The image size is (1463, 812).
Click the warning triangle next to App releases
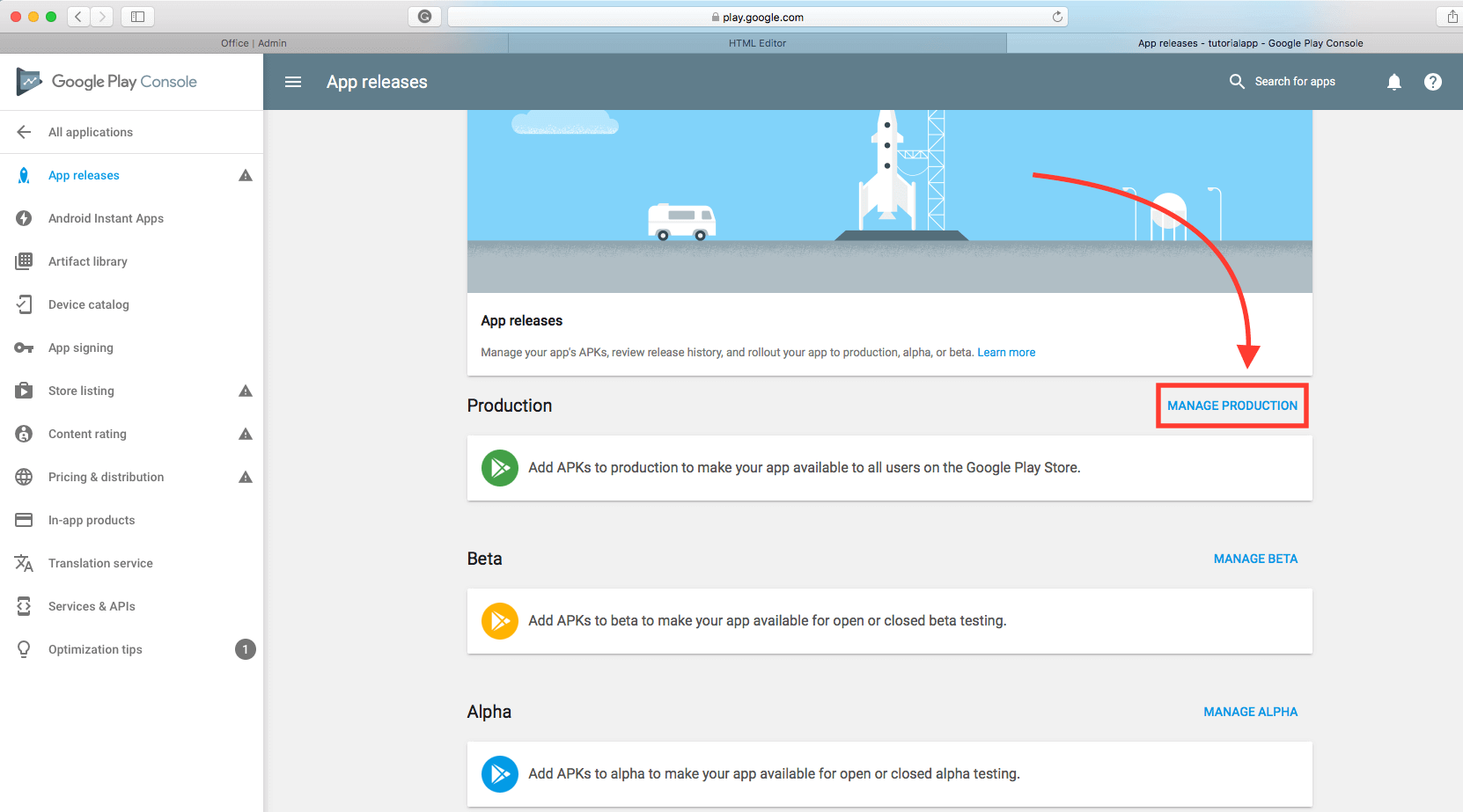click(246, 175)
